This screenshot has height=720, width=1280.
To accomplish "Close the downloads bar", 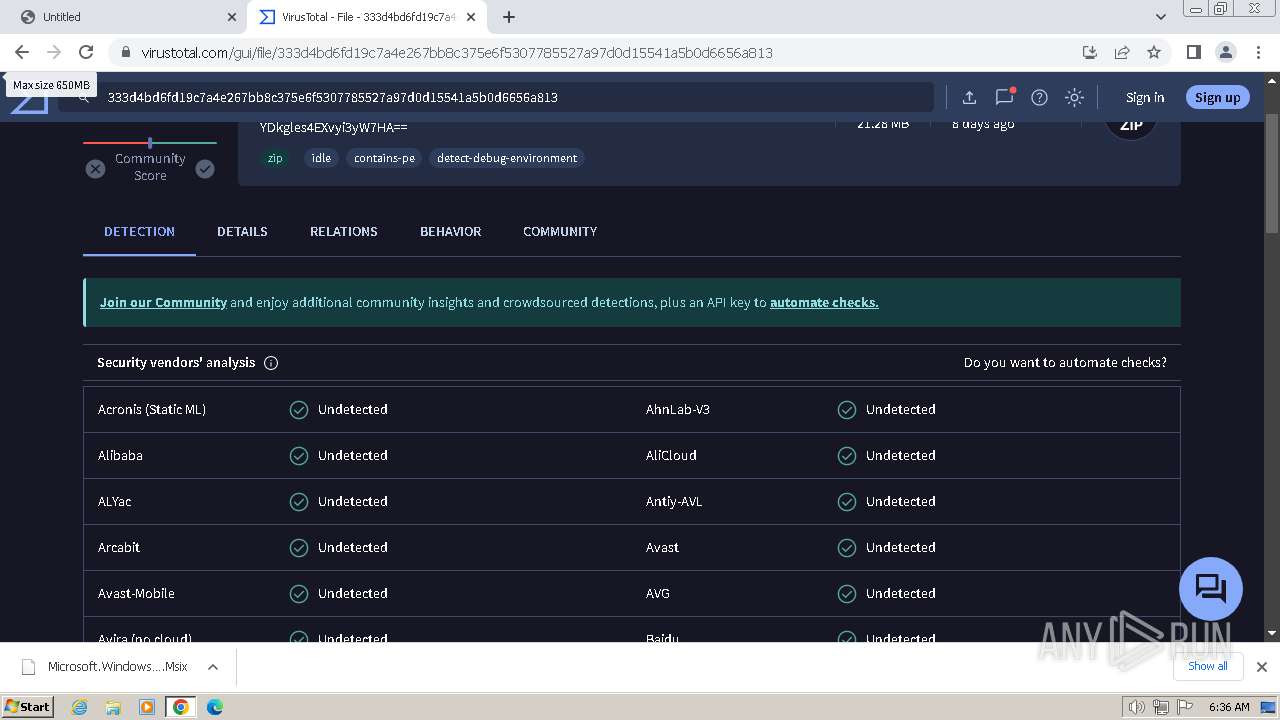I will coord(1262,667).
